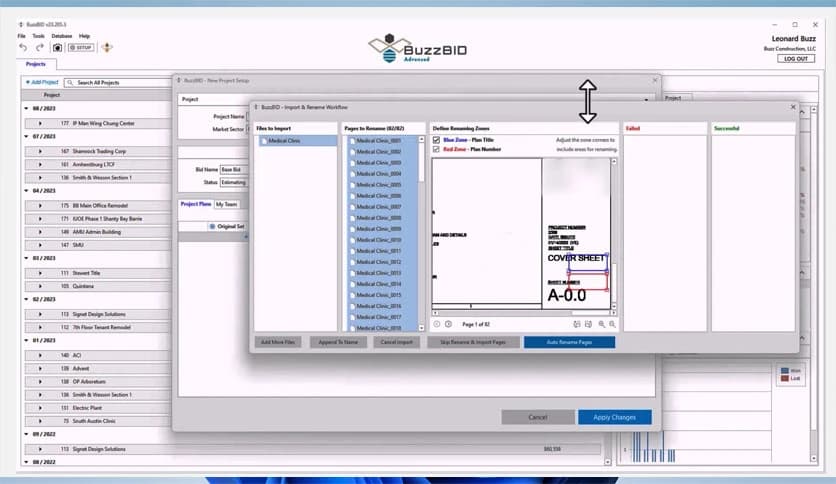Click Add Project link
Screen dimensions: 836x484
(x=42, y=83)
